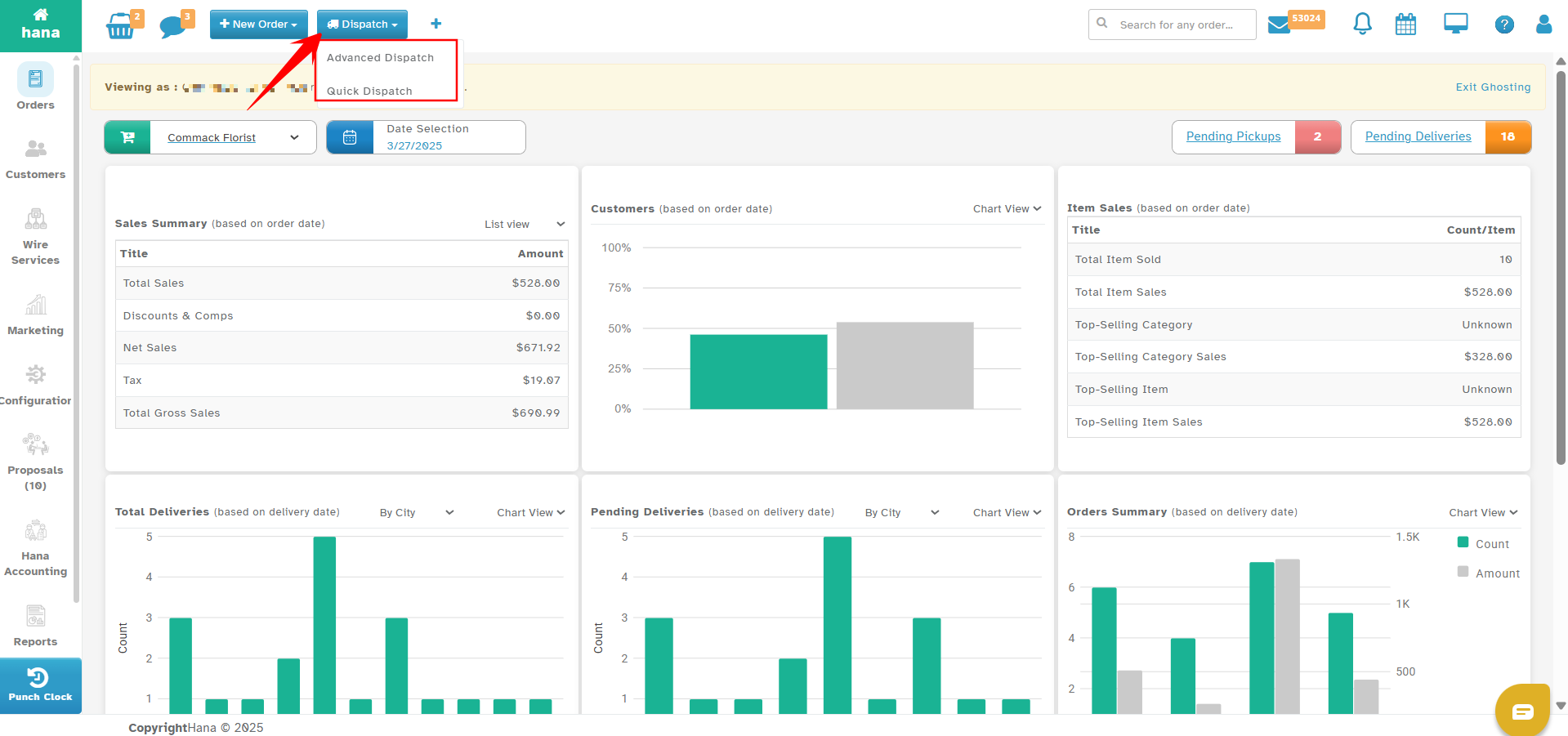Screen dimensions: 1568x736
Task: Click Exit Ghosting link
Action: coord(1493,87)
